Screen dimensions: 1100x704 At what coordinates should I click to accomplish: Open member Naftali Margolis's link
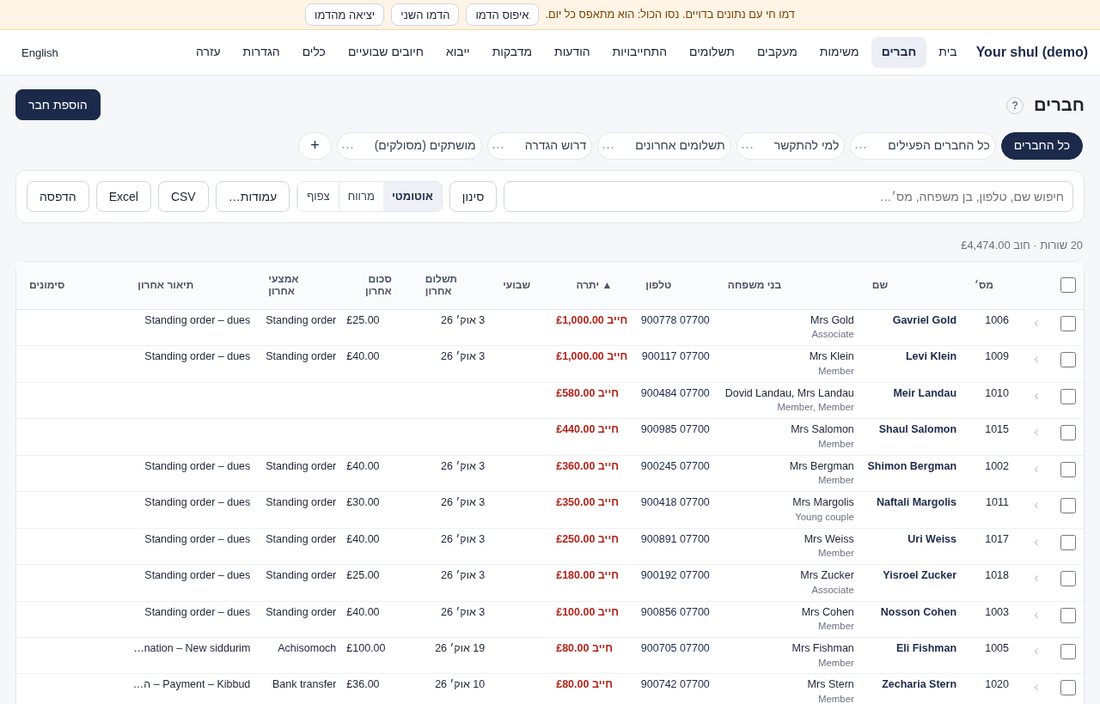[x=916, y=502]
